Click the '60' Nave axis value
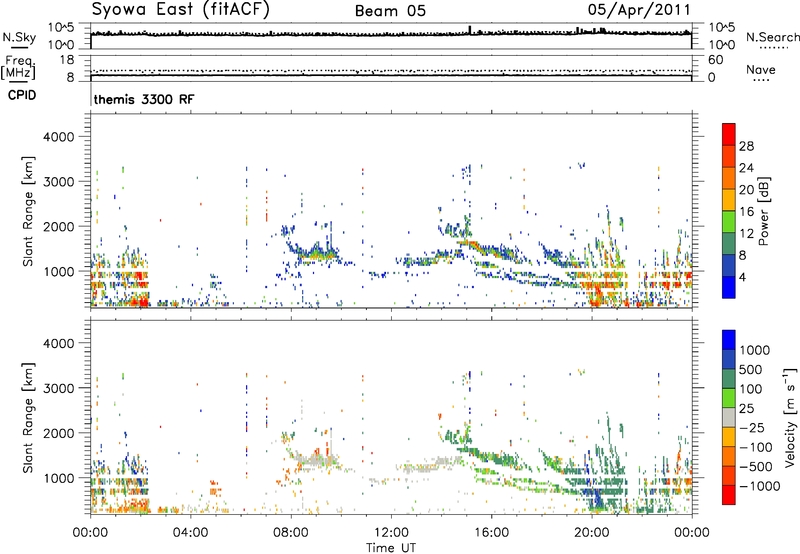This screenshot has height=554, width=800. [715, 60]
